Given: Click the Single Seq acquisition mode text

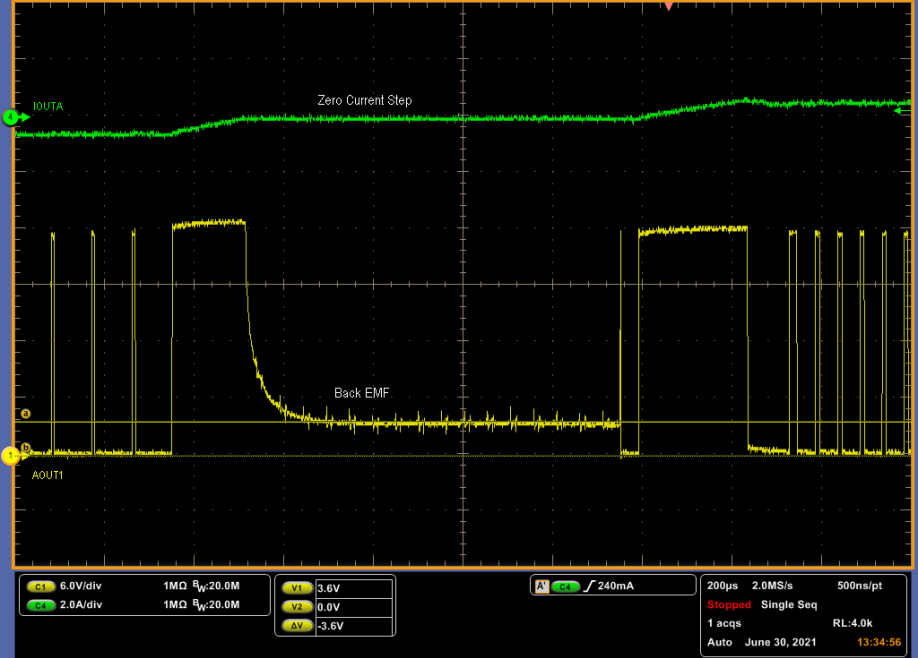Looking at the screenshot, I should 789,605.
